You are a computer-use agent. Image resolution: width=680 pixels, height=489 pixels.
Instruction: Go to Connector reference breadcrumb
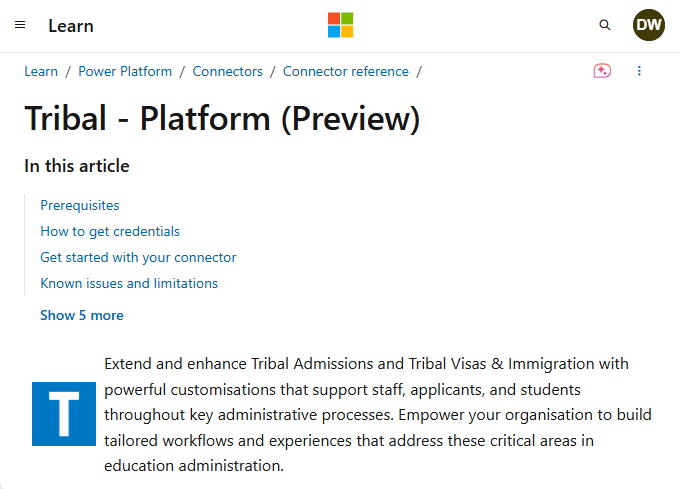[346, 71]
